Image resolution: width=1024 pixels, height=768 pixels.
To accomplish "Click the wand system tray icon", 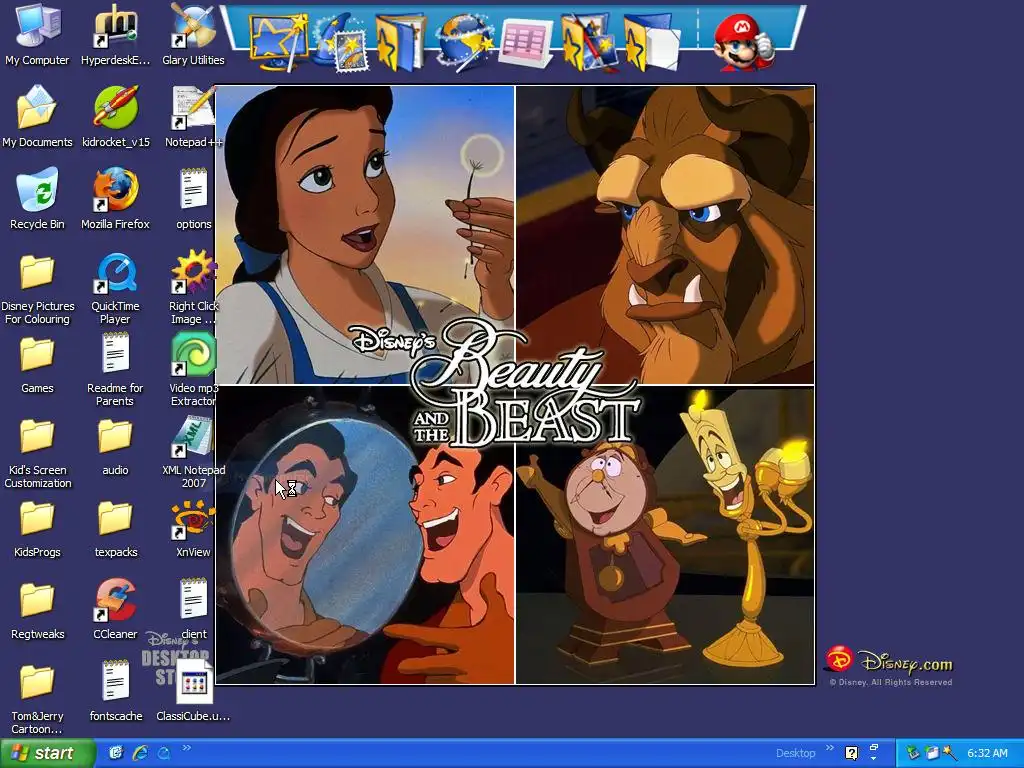I will (950, 753).
